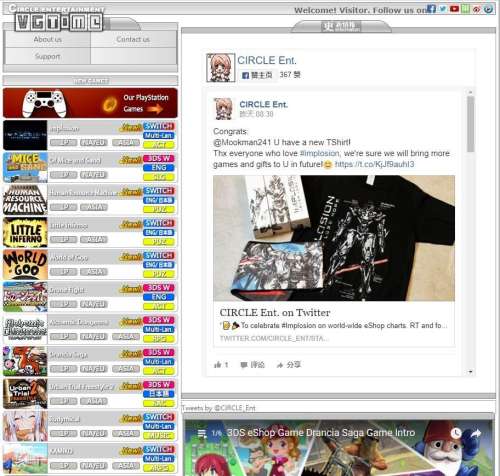Open the Twitter bird icon in header
Screen dimensions: 500x476
click(x=443, y=9)
